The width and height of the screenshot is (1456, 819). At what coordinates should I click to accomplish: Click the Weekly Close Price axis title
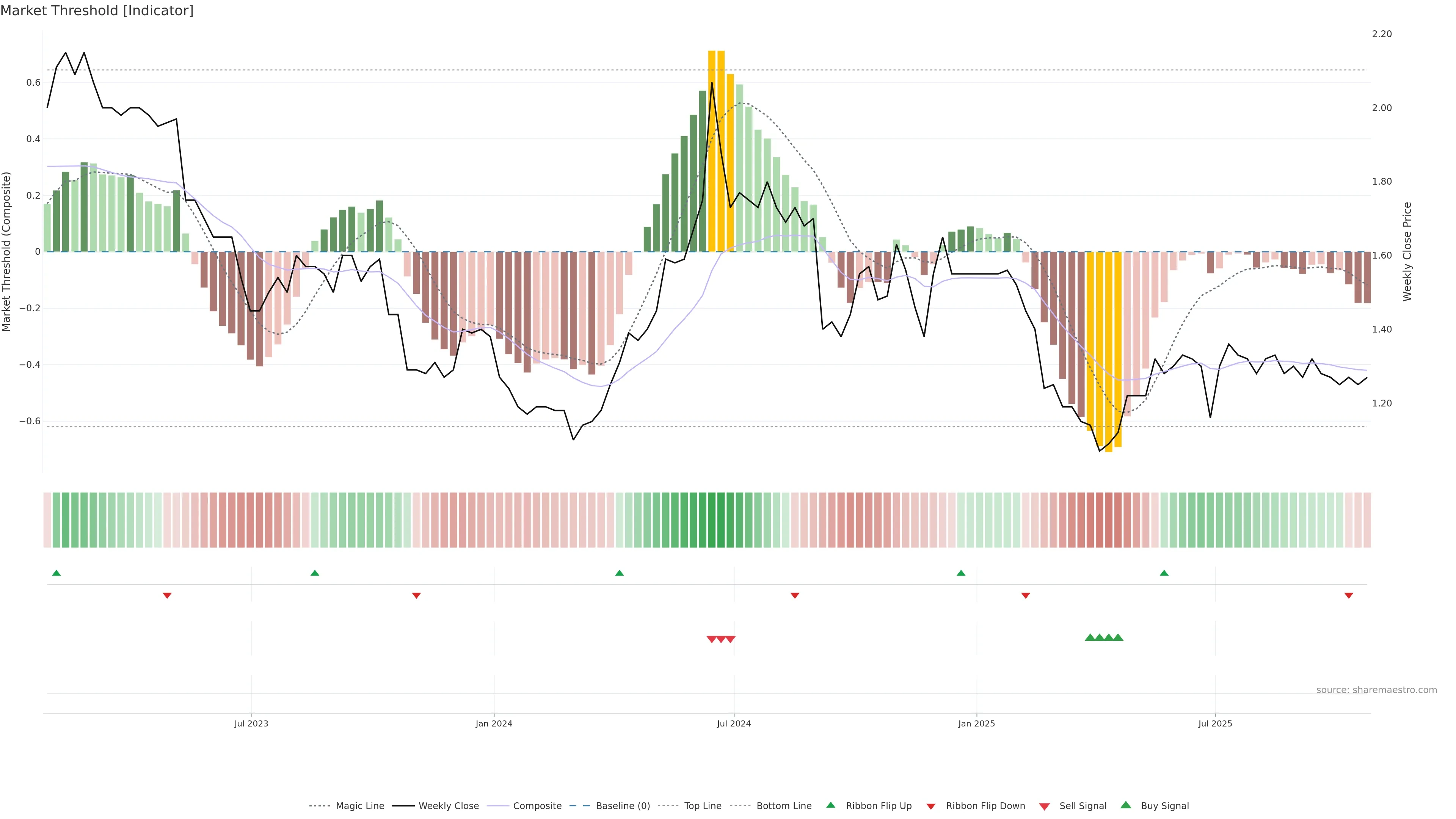pyautogui.click(x=1407, y=251)
